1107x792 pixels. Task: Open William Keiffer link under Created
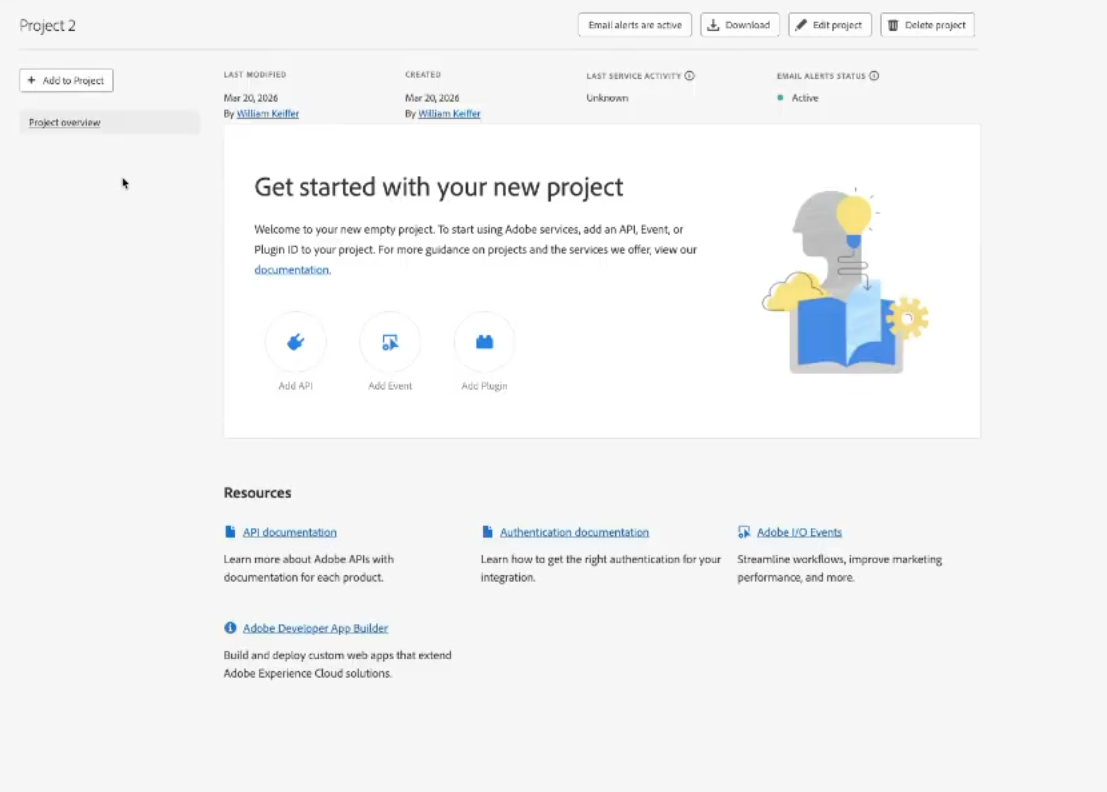(449, 114)
